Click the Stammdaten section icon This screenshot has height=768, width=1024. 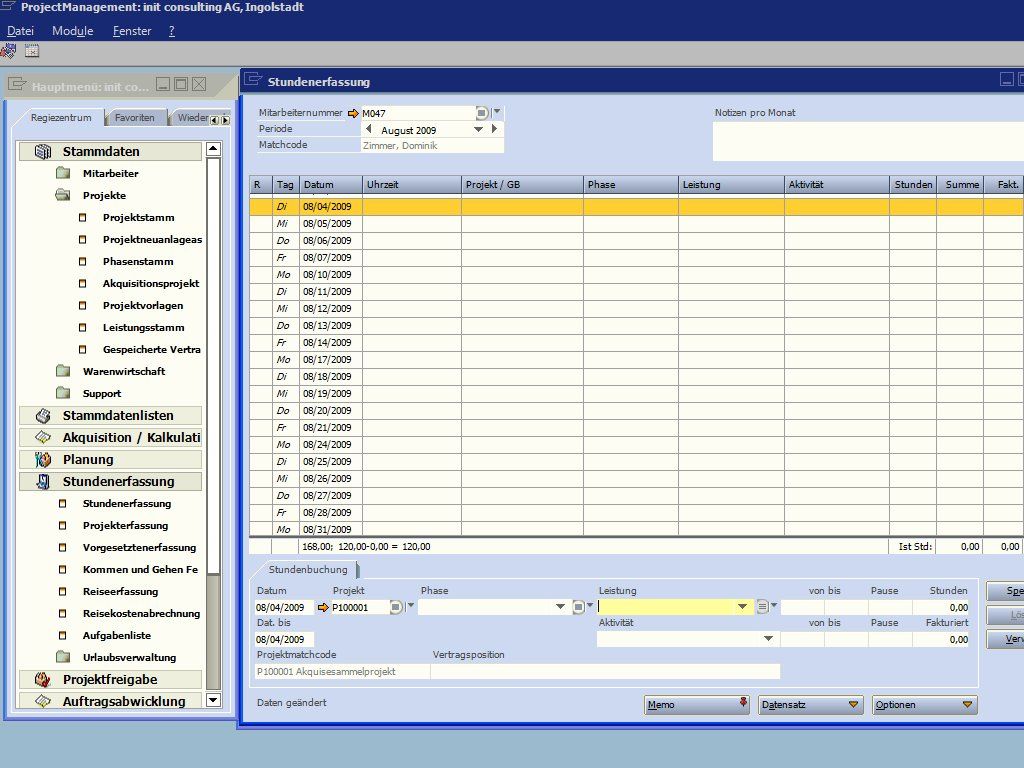pos(43,152)
